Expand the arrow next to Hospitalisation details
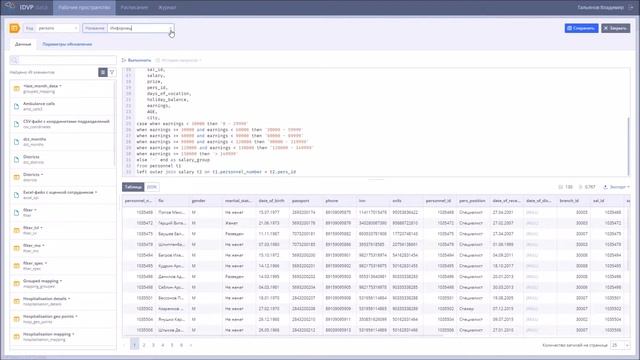Image resolution: width=640 pixels, height=360 pixels. [69, 299]
